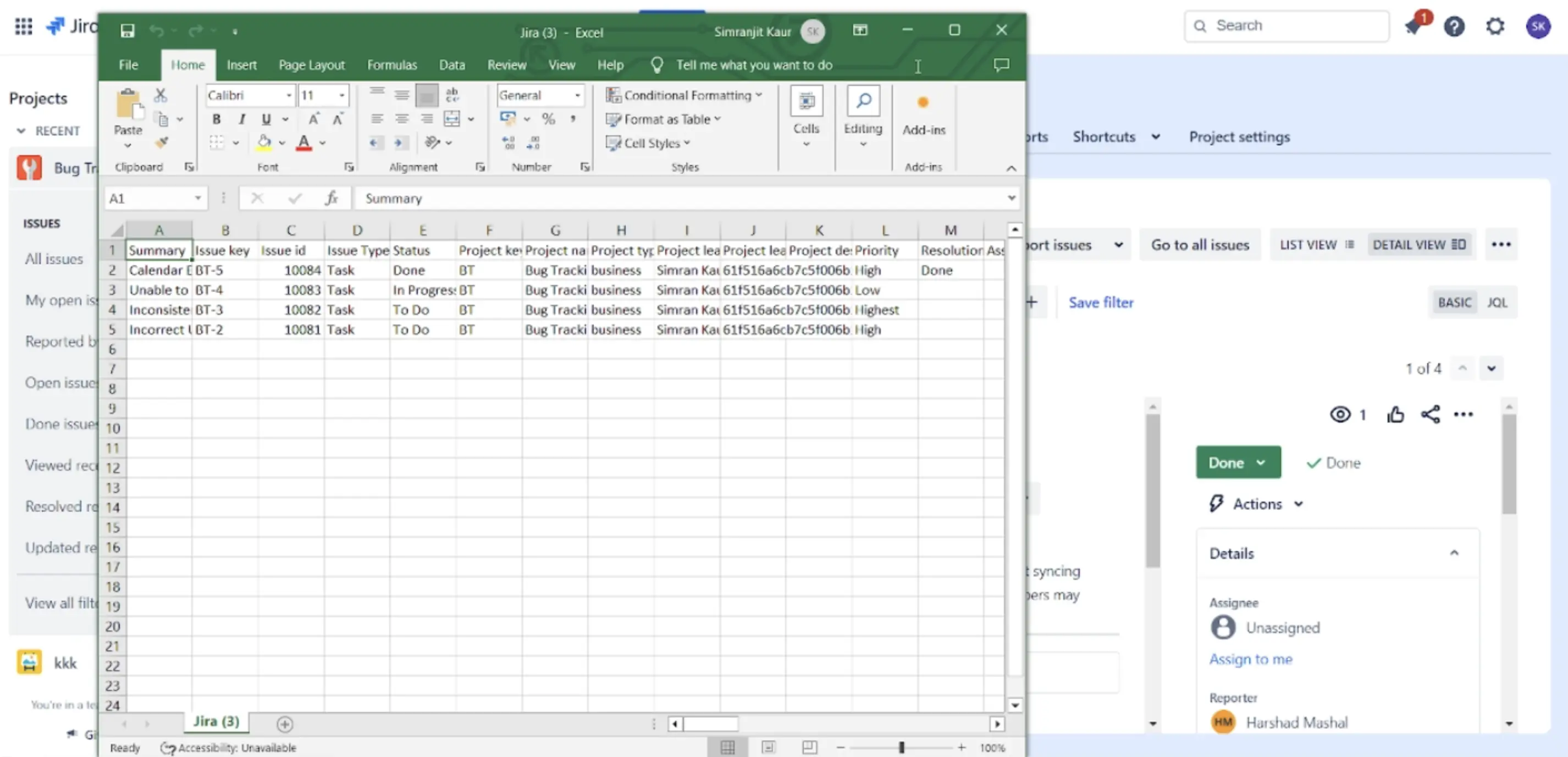The image size is (1568, 757).
Task: Open Cell Styles dropdown
Action: [x=648, y=142]
